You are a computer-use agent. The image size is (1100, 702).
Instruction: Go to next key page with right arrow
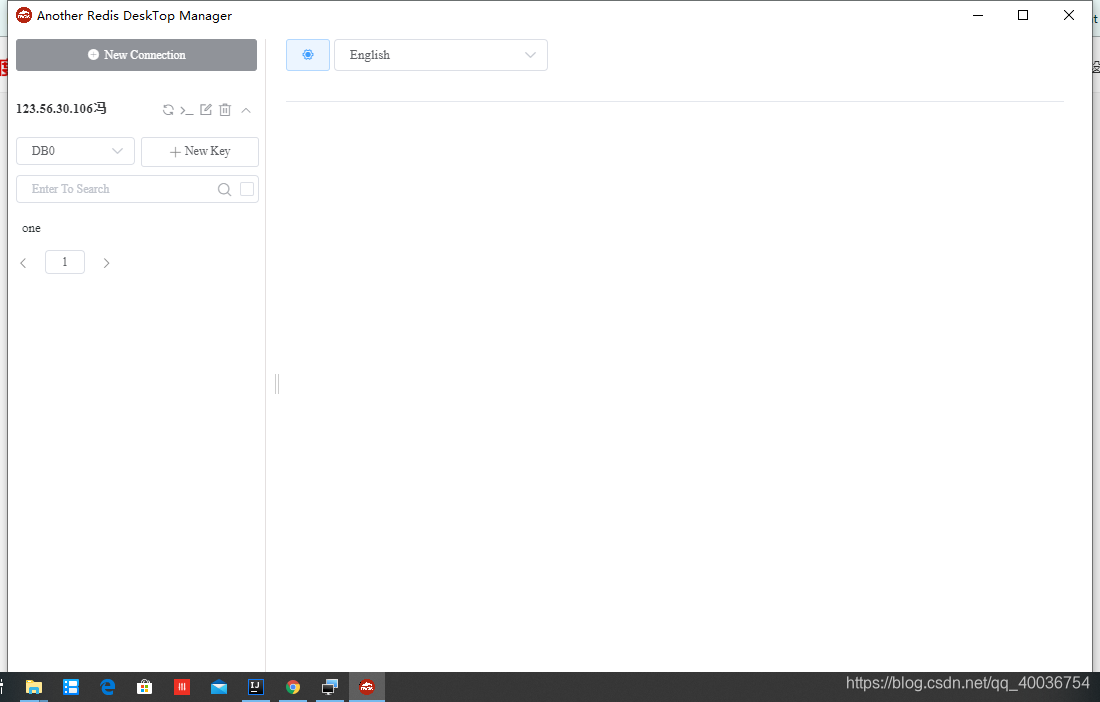[106, 262]
